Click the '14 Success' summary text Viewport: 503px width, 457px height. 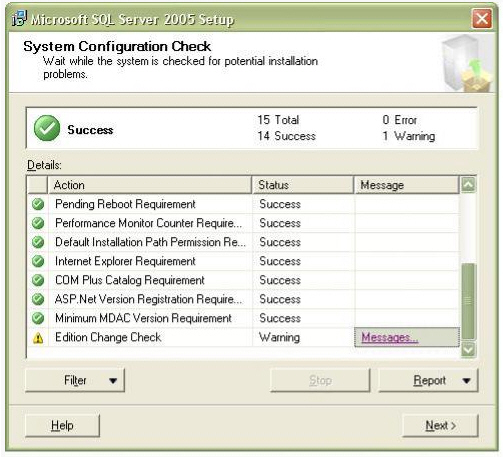286,136
